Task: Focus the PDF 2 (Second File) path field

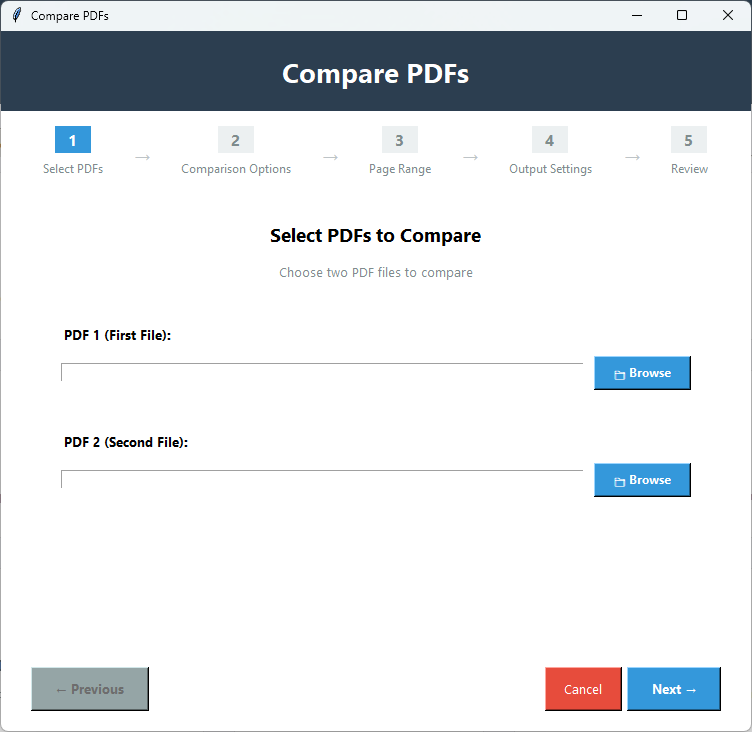Action: click(322, 479)
